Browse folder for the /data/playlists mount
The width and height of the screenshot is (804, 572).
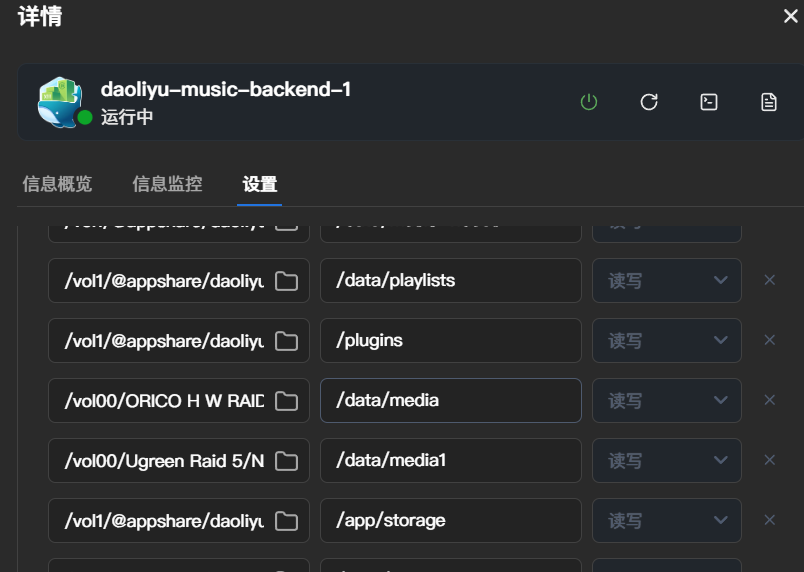point(287,281)
